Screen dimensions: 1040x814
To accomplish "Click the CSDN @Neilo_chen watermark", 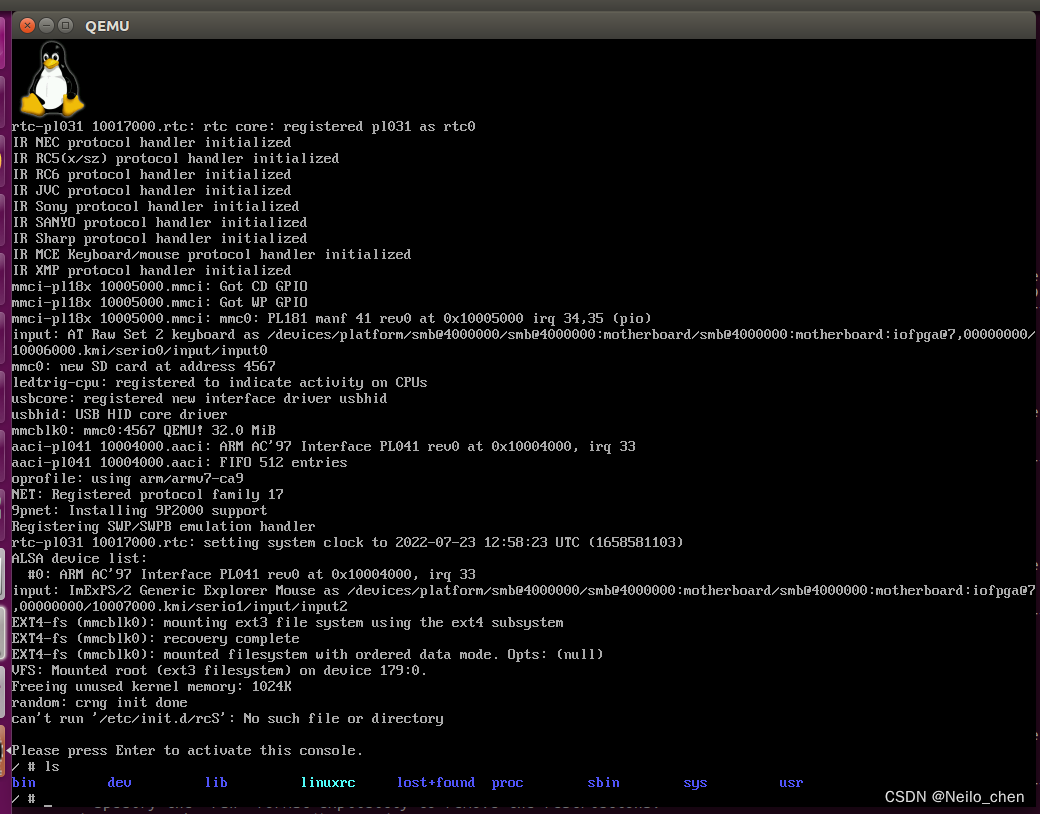I will pyautogui.click(x=954, y=797).
